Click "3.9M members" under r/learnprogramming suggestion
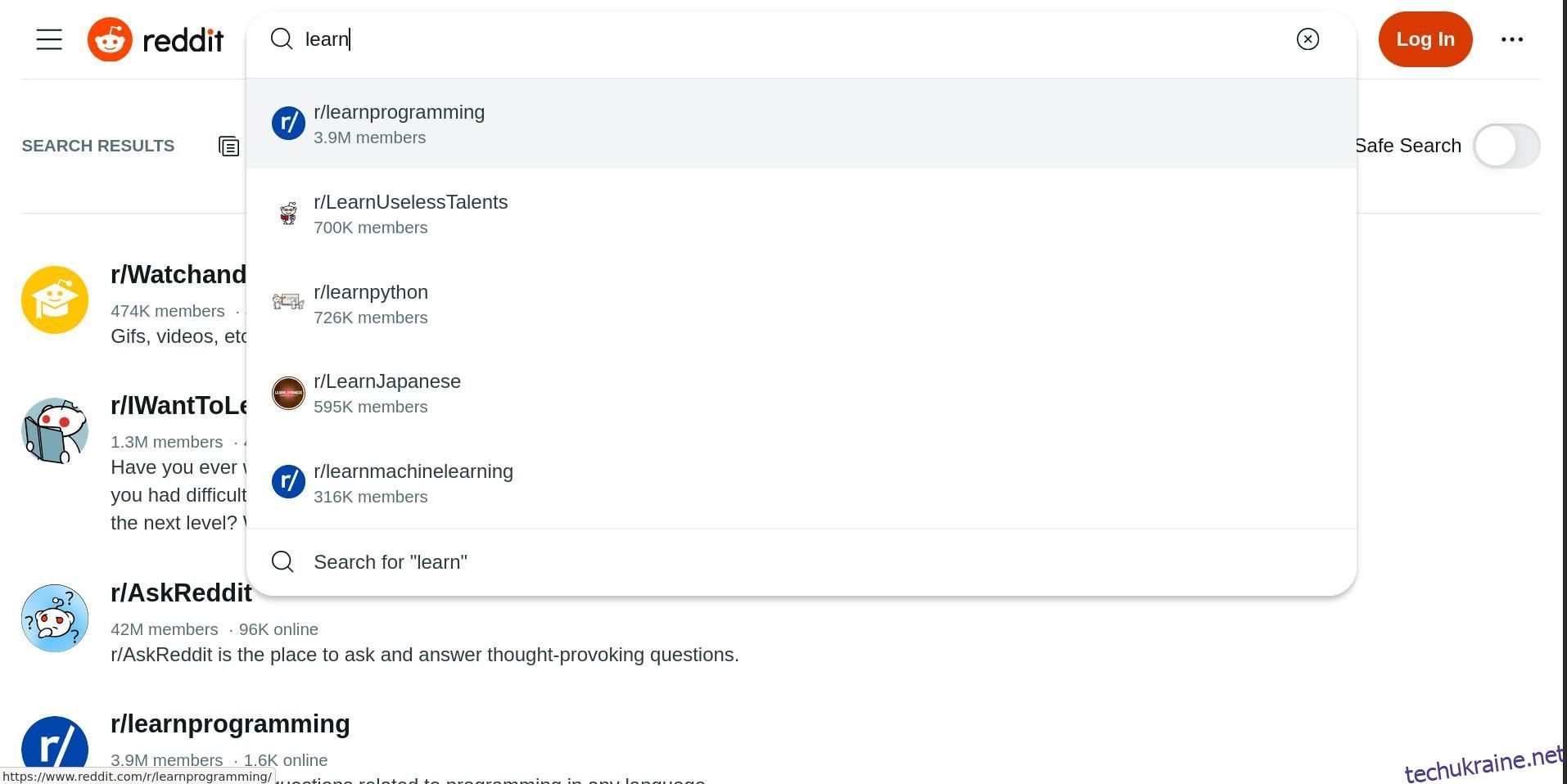Image resolution: width=1567 pixels, height=784 pixels. [x=369, y=137]
